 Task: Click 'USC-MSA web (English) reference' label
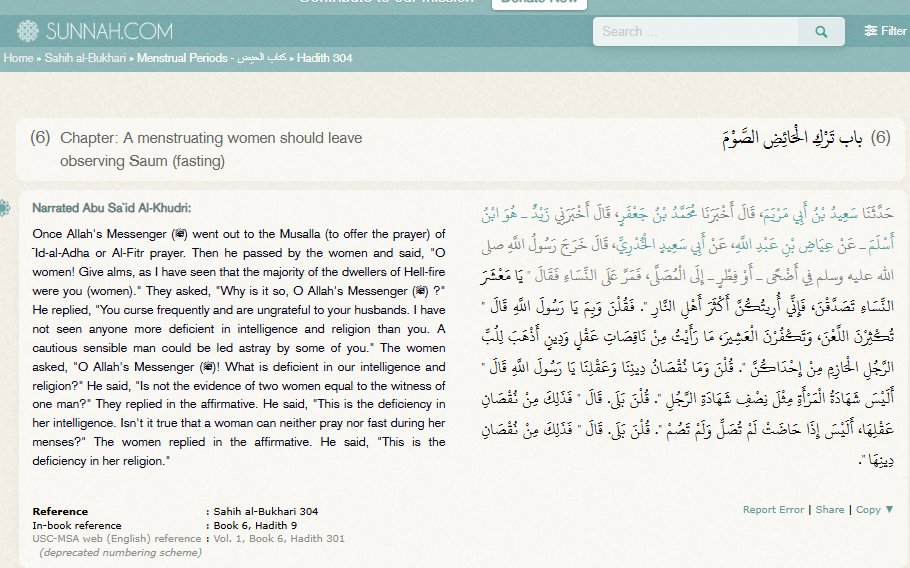tap(117, 538)
